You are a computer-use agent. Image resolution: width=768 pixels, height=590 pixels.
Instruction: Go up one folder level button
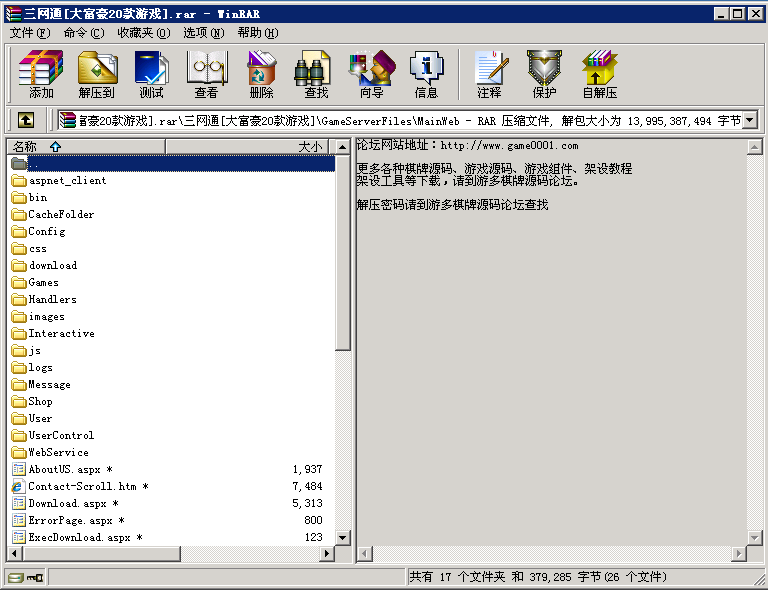pyautogui.click(x=25, y=120)
